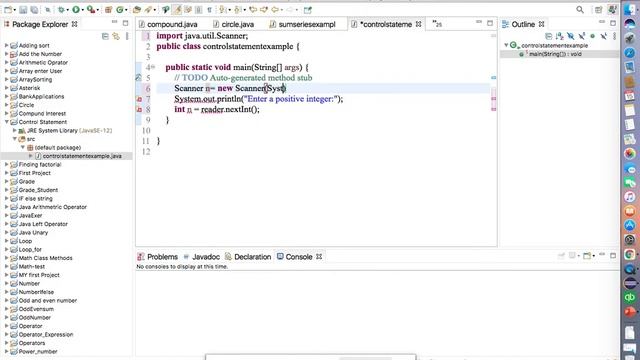Open Package Explorer view menu dots

pyautogui.click(x=127, y=36)
